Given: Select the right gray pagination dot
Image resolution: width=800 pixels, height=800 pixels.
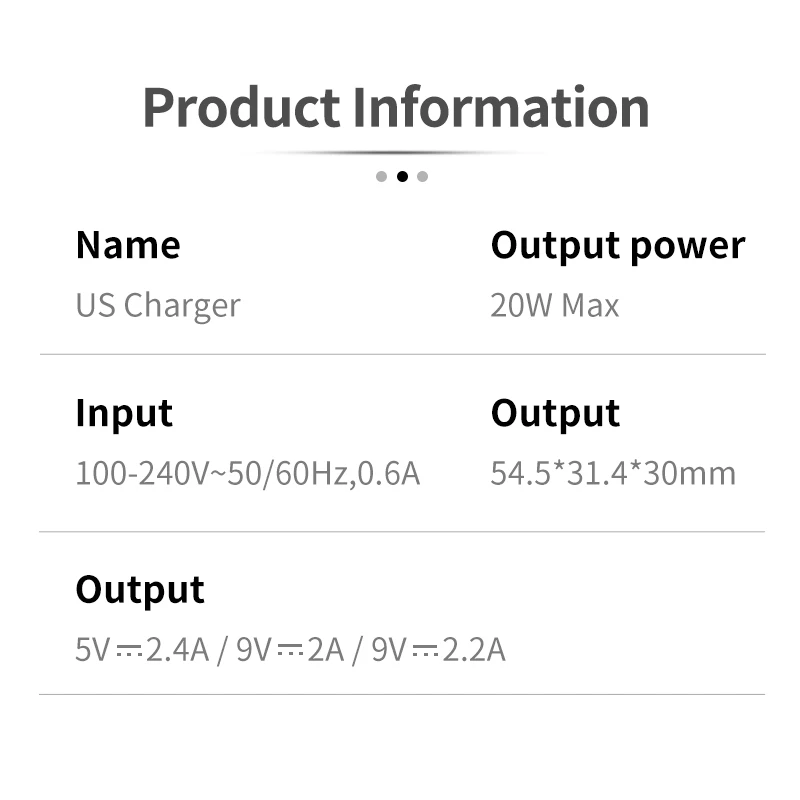Looking at the screenshot, I should (x=423, y=177).
